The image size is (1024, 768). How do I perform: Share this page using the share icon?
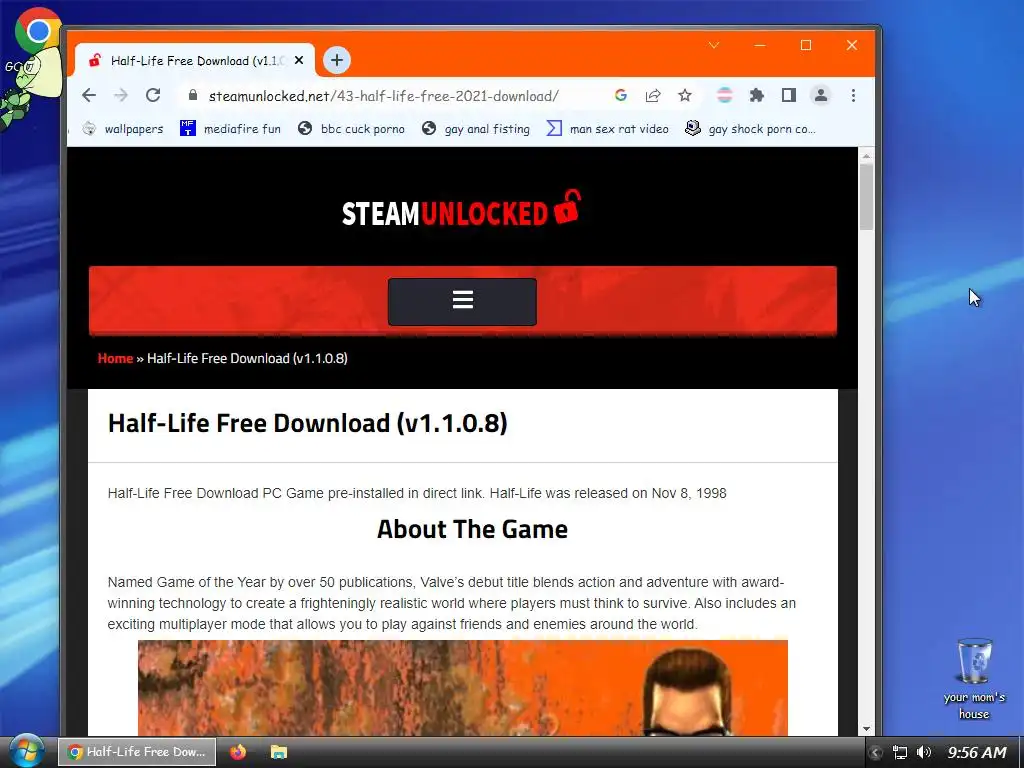tap(652, 95)
